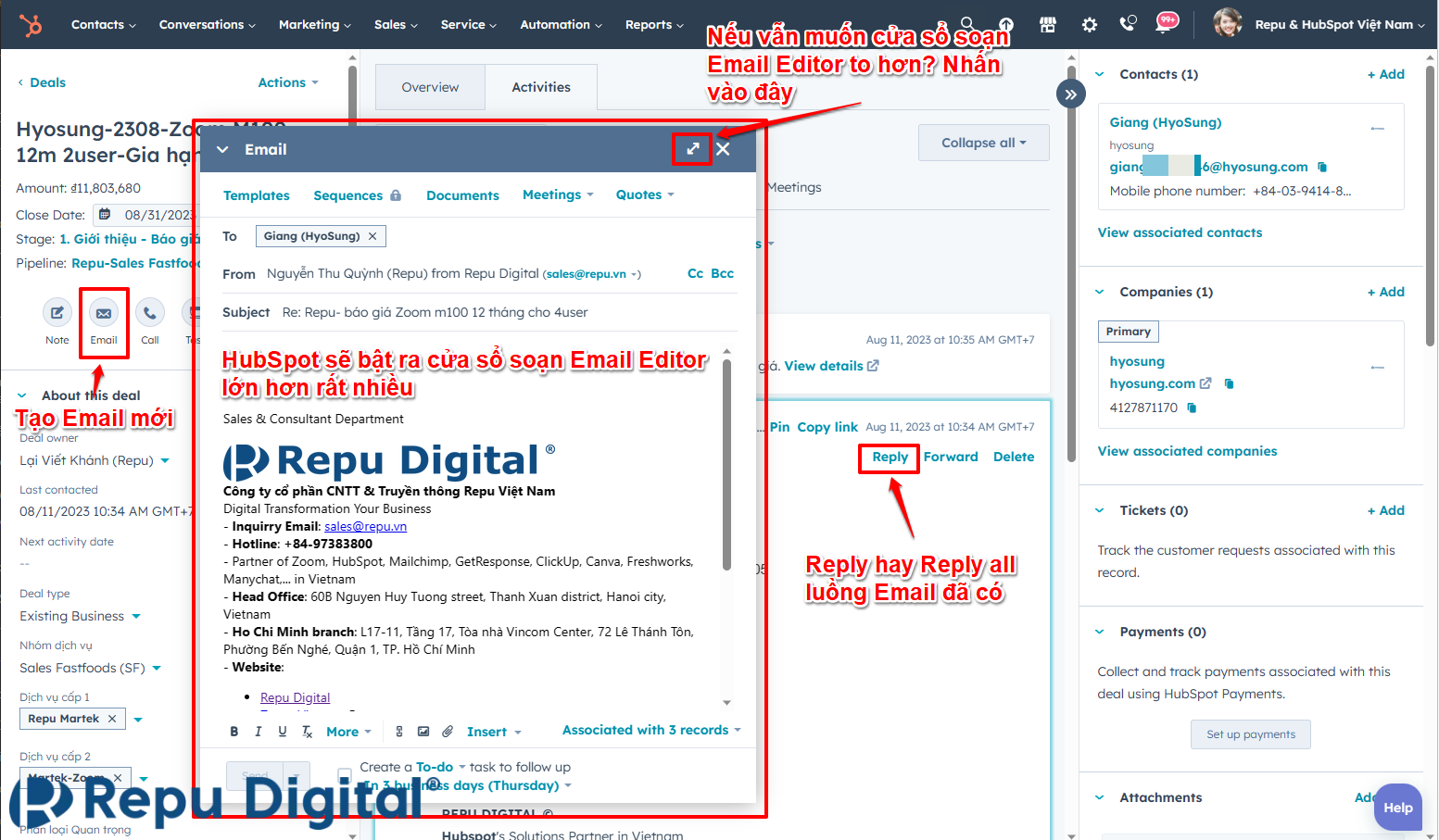Open the Meetings dropdown in email toolbar

coord(558,194)
